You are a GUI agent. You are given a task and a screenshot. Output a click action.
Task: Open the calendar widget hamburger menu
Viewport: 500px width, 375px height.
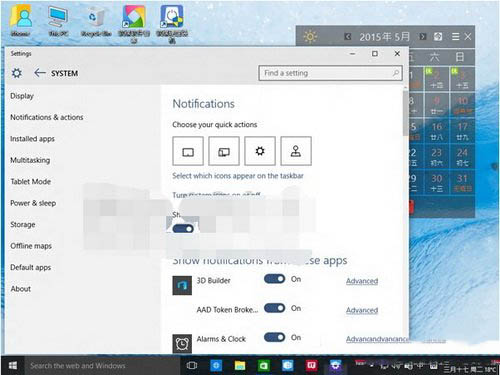[x=455, y=36]
